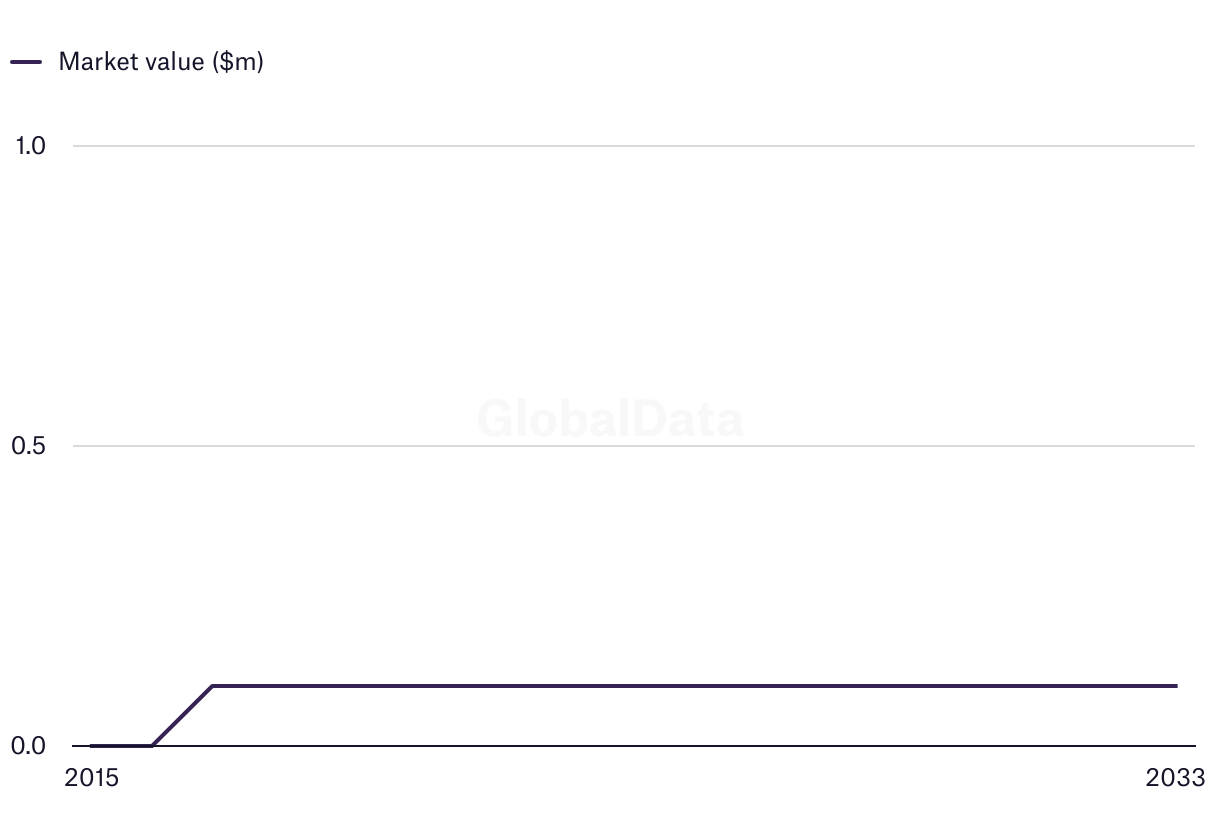Select the 2033 x-axis label
The image size is (1220, 836).
click(x=1176, y=778)
